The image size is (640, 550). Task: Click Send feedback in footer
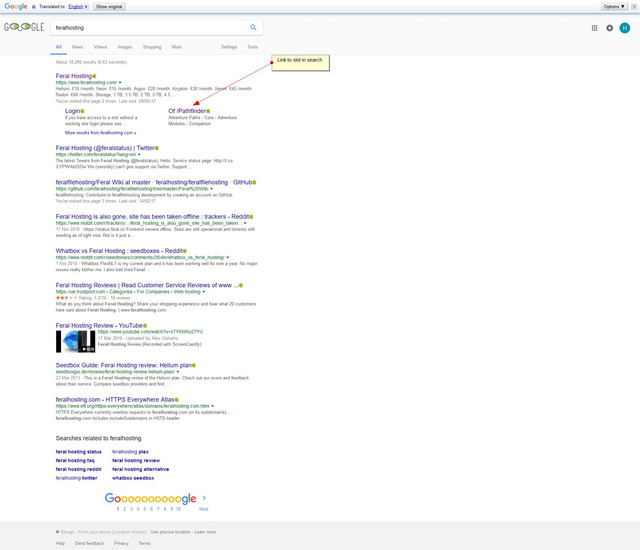(89, 543)
